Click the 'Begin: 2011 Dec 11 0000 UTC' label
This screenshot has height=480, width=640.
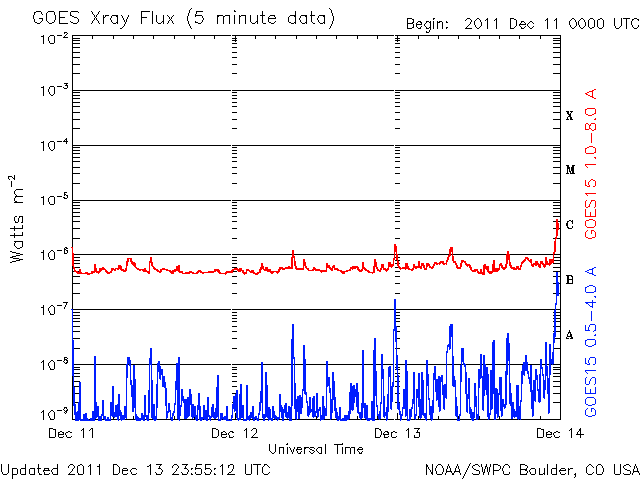tap(522, 23)
